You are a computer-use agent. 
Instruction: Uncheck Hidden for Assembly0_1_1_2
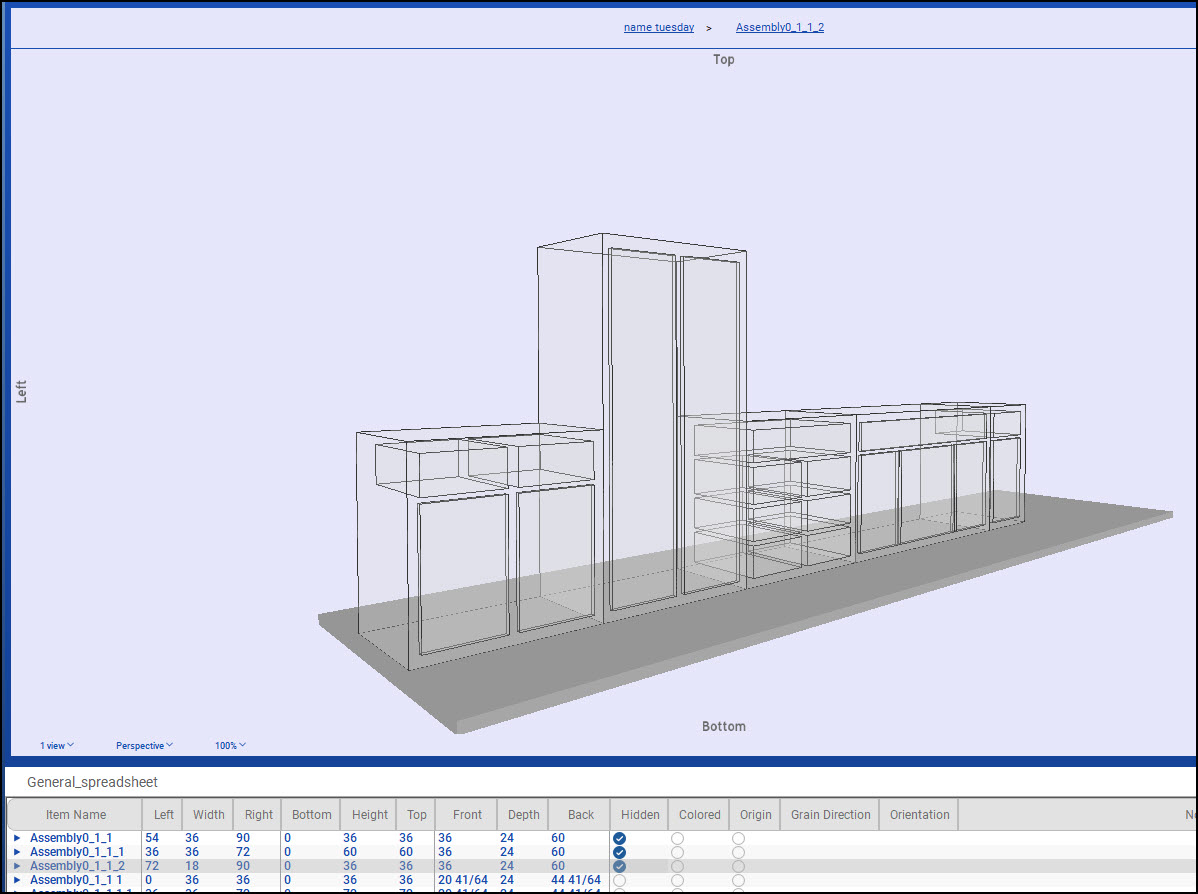(x=619, y=866)
